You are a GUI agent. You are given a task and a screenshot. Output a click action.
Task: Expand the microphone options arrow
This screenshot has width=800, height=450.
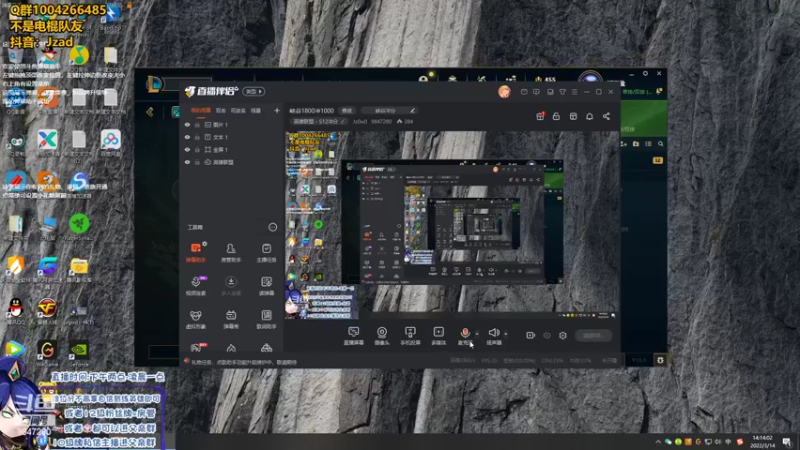(x=477, y=334)
